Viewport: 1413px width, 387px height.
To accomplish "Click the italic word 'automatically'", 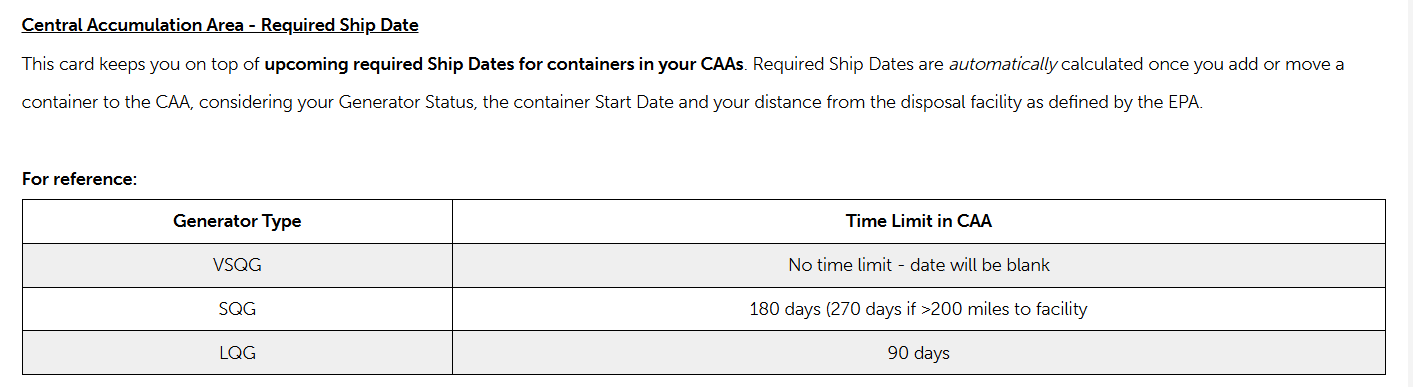I will [x=1002, y=65].
